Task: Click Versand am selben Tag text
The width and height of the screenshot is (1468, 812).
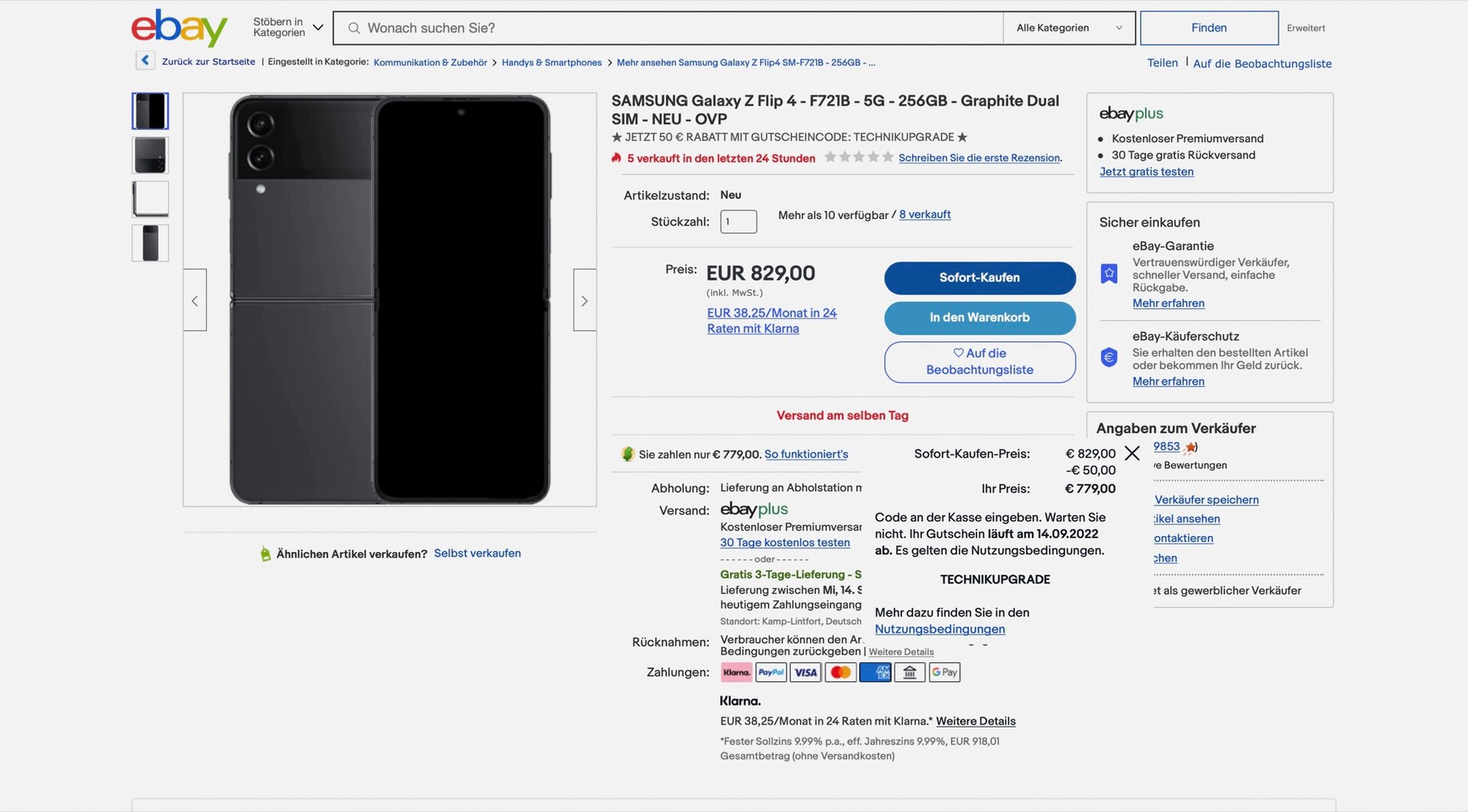Action: [x=843, y=415]
